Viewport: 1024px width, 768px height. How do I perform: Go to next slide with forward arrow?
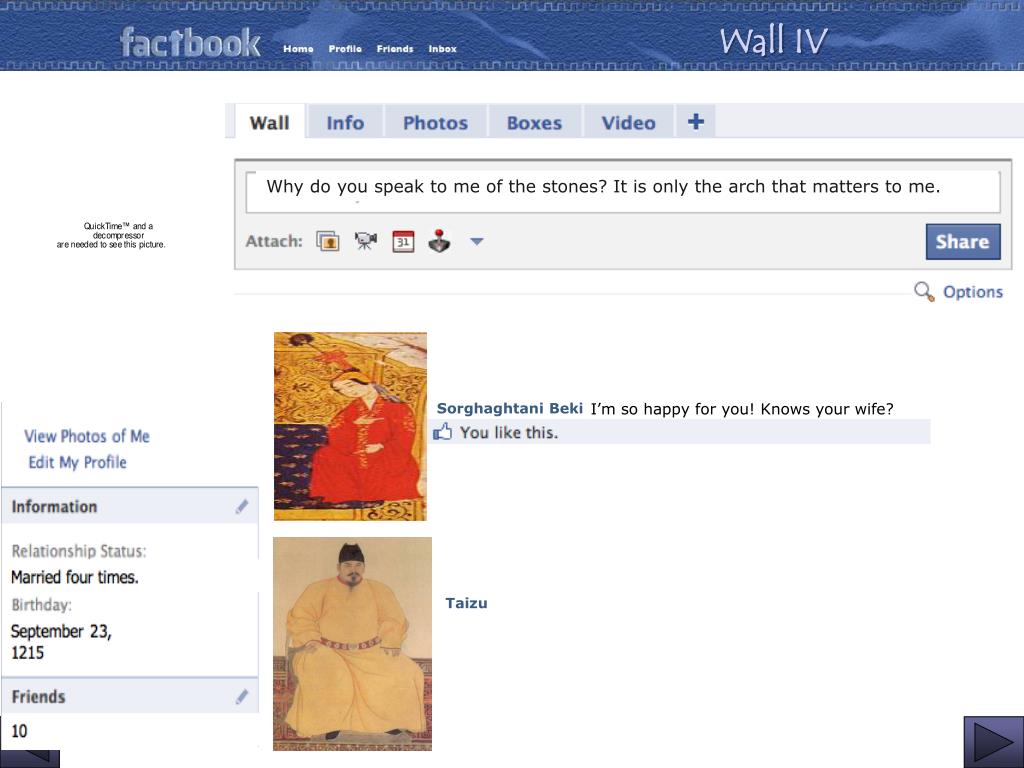(993, 742)
